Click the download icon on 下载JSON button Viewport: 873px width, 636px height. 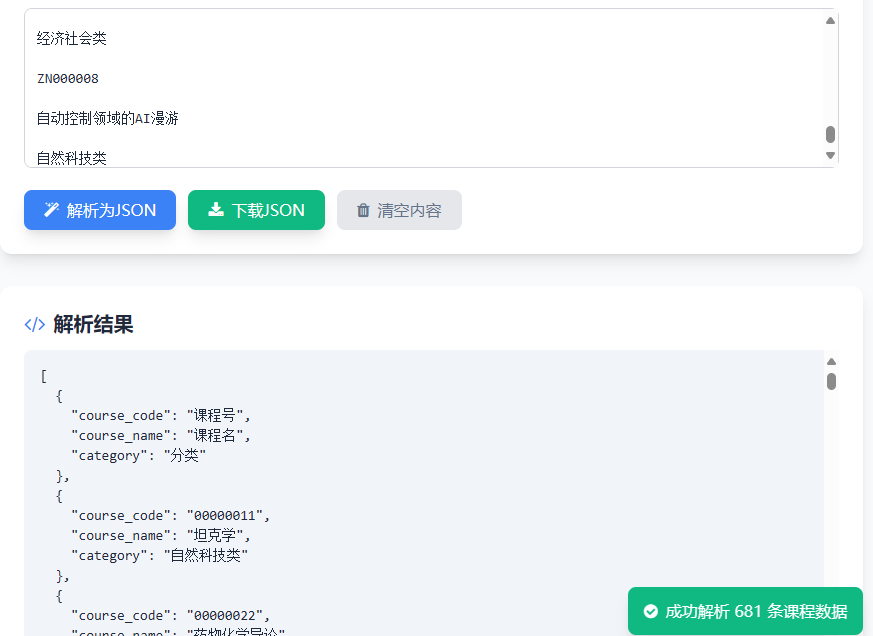[215, 210]
